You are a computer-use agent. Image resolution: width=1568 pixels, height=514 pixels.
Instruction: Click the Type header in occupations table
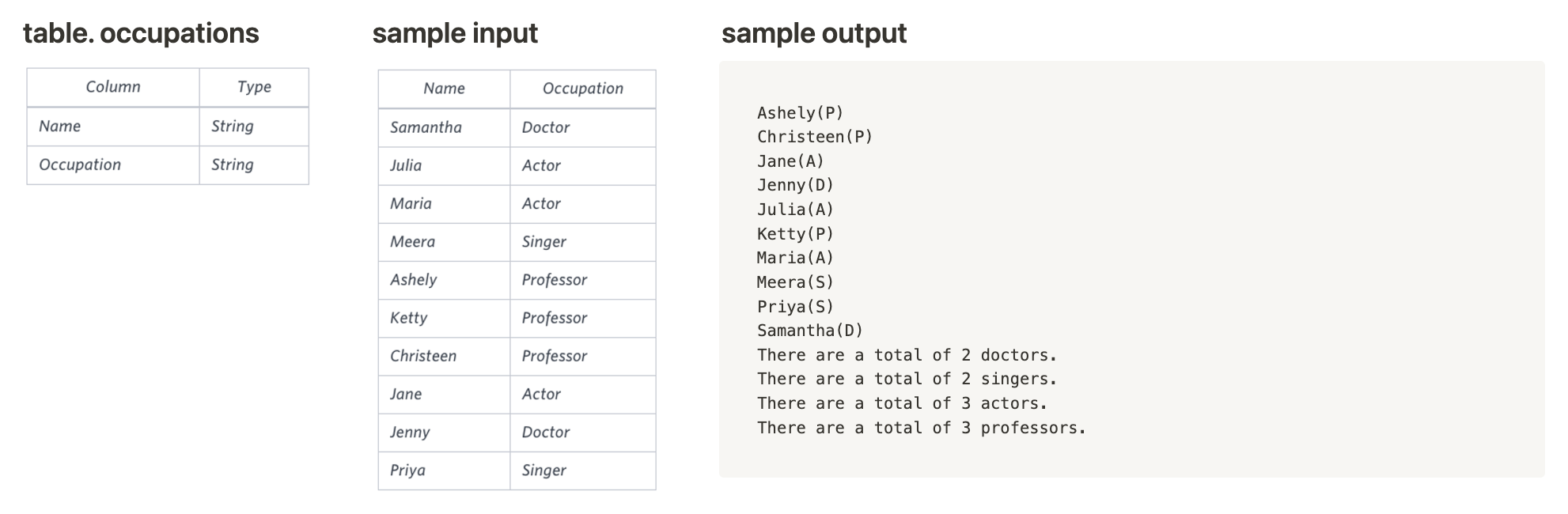coord(254,87)
